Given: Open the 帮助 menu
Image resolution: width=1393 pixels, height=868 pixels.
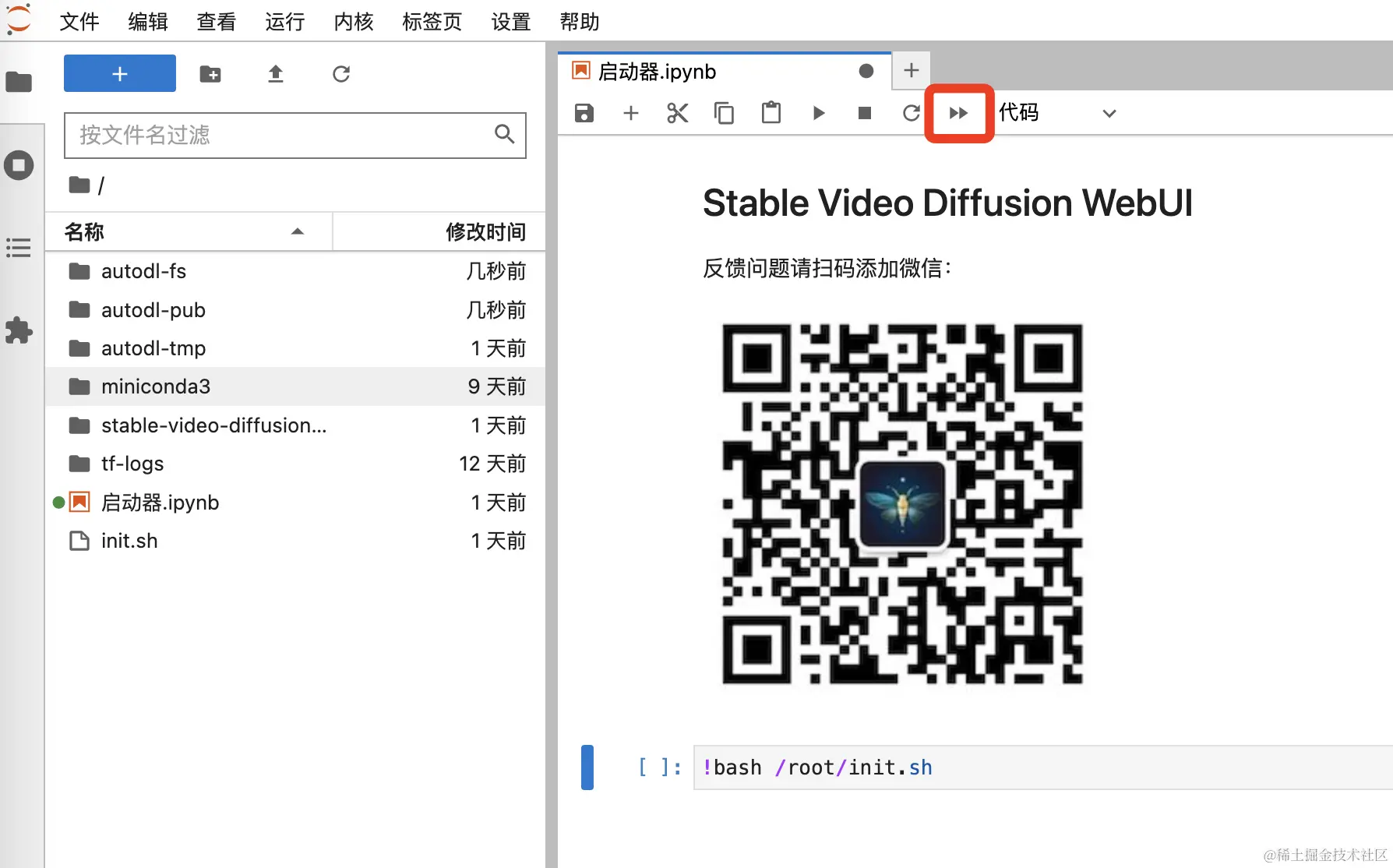Looking at the screenshot, I should [580, 22].
